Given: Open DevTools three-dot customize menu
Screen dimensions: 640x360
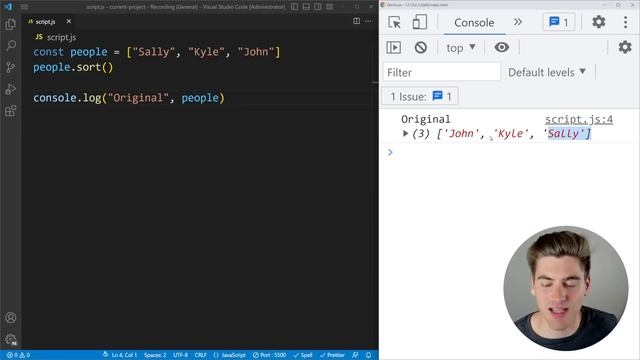Looking at the screenshot, I should click(x=625, y=22).
